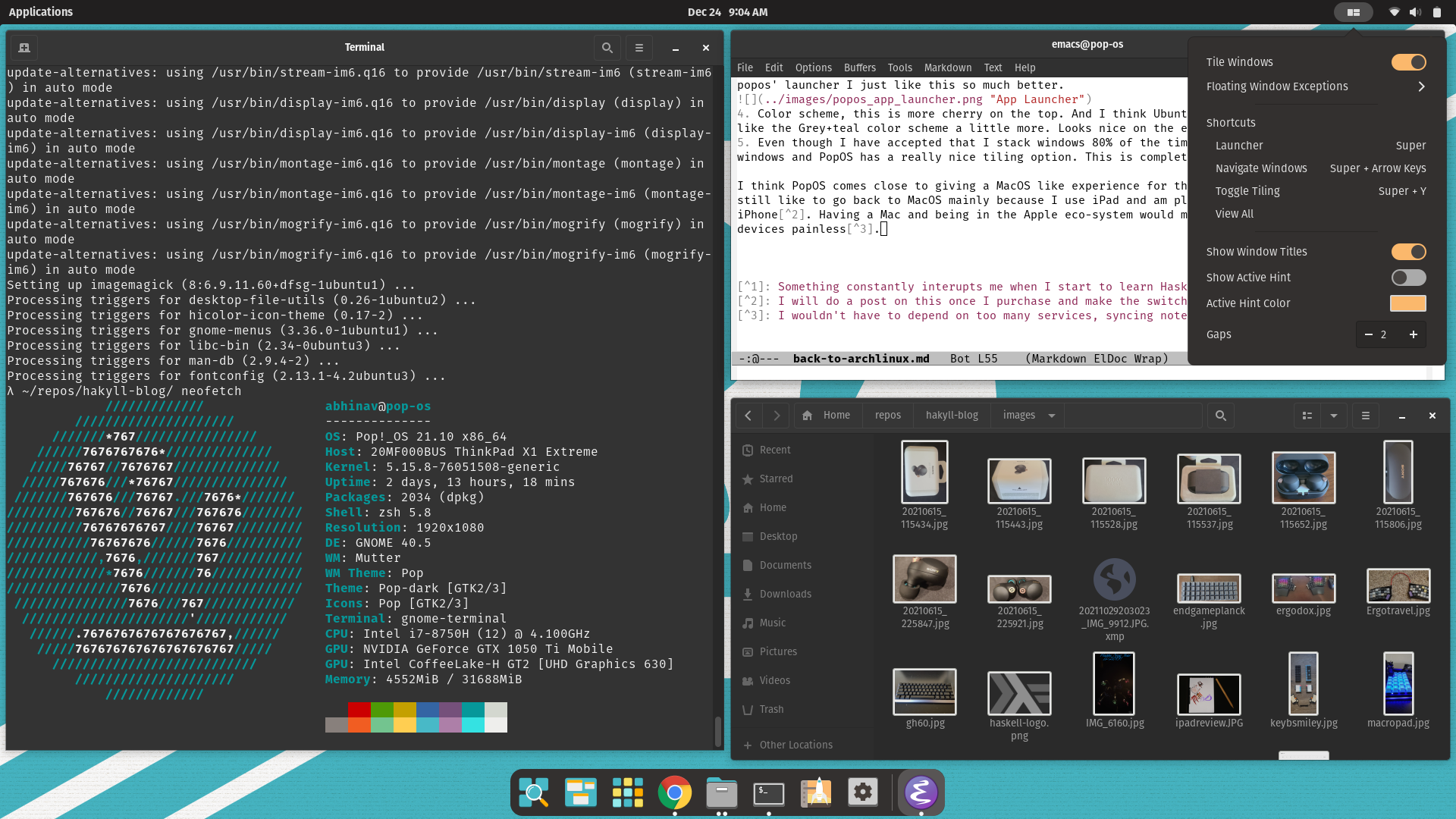Open view options dropdown in file manager
1456x819 pixels.
(x=1333, y=415)
